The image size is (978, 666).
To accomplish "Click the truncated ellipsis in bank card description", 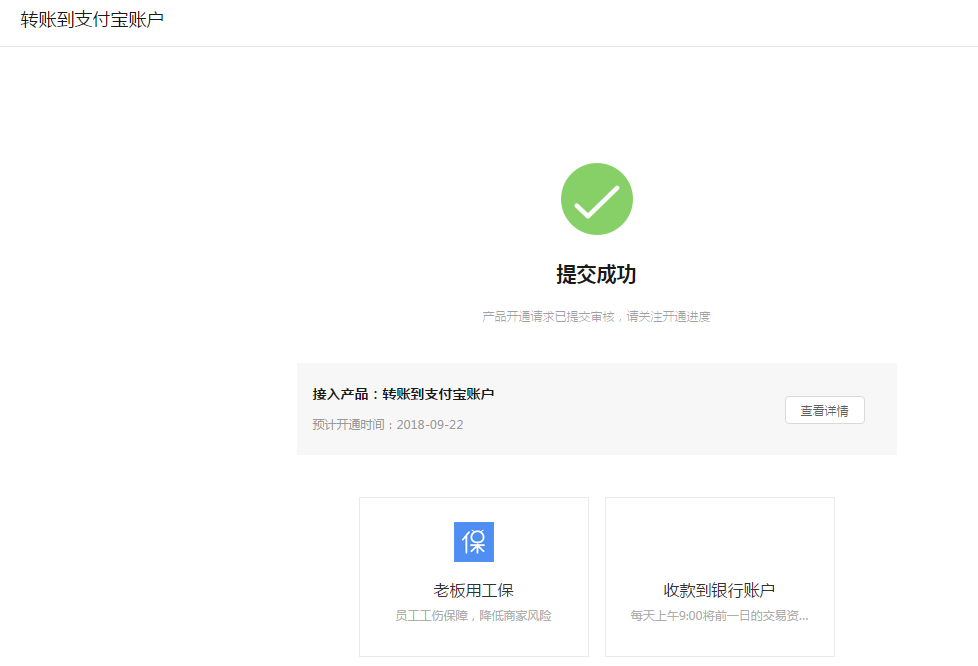I will pos(802,617).
